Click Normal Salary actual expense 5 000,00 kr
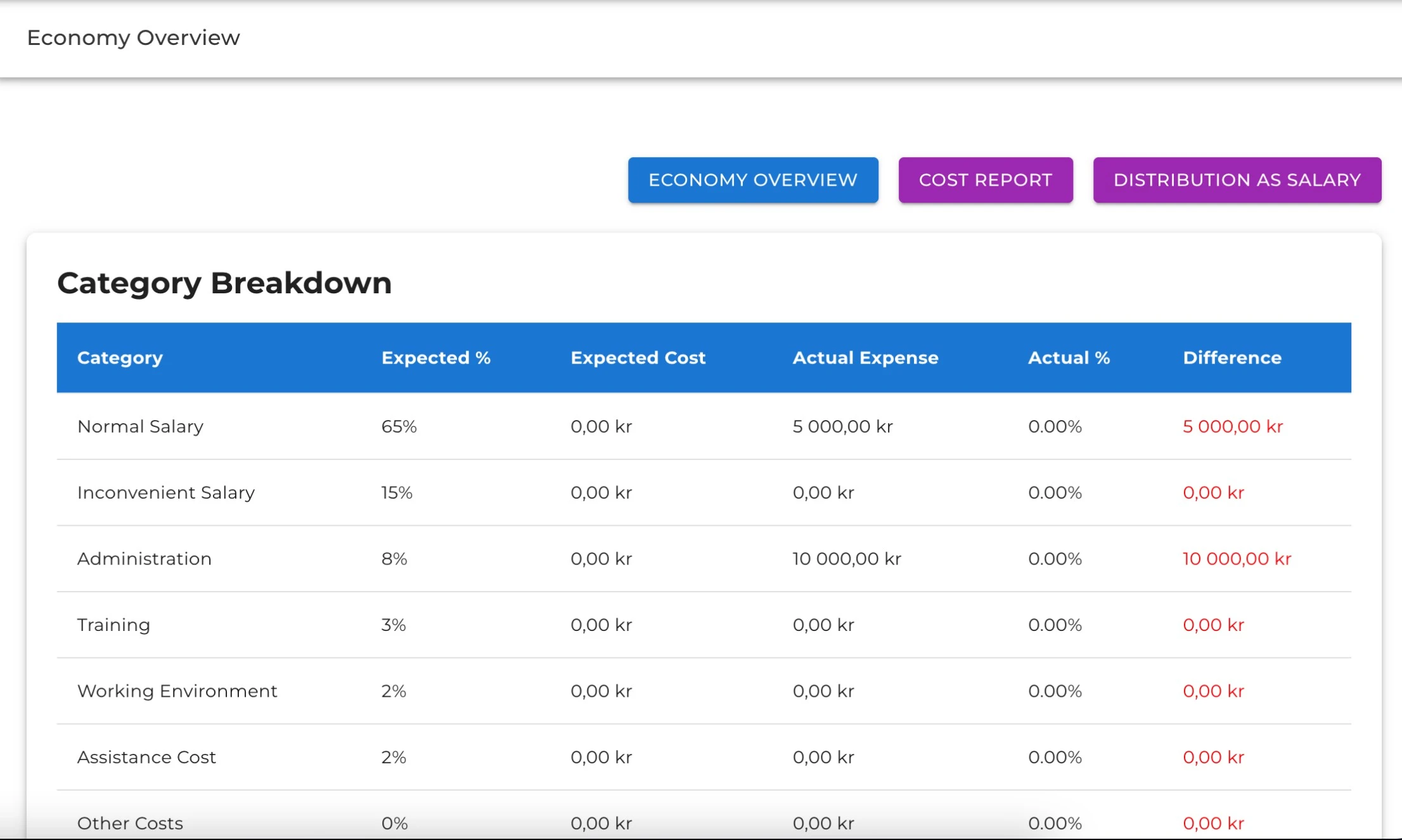This screenshot has width=1402, height=840. [x=842, y=426]
